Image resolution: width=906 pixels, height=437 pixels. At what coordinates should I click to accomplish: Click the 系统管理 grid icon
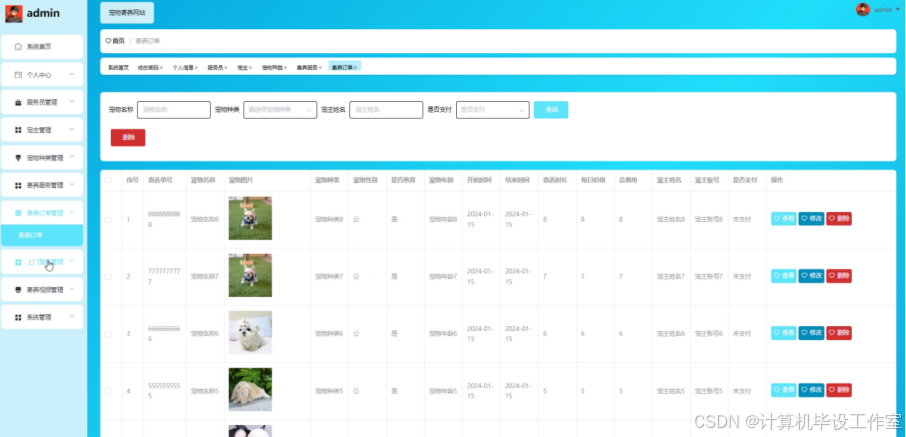pyautogui.click(x=18, y=317)
